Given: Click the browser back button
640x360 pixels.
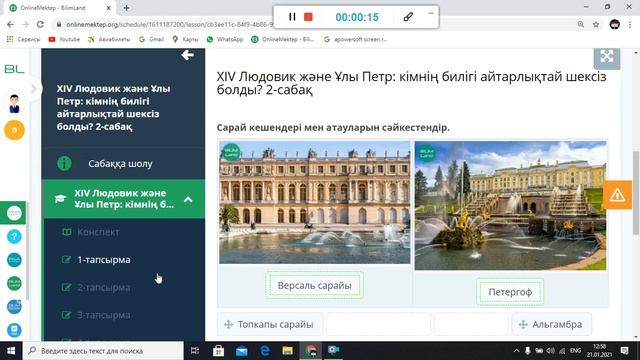Looking at the screenshot, I should (x=10, y=24).
